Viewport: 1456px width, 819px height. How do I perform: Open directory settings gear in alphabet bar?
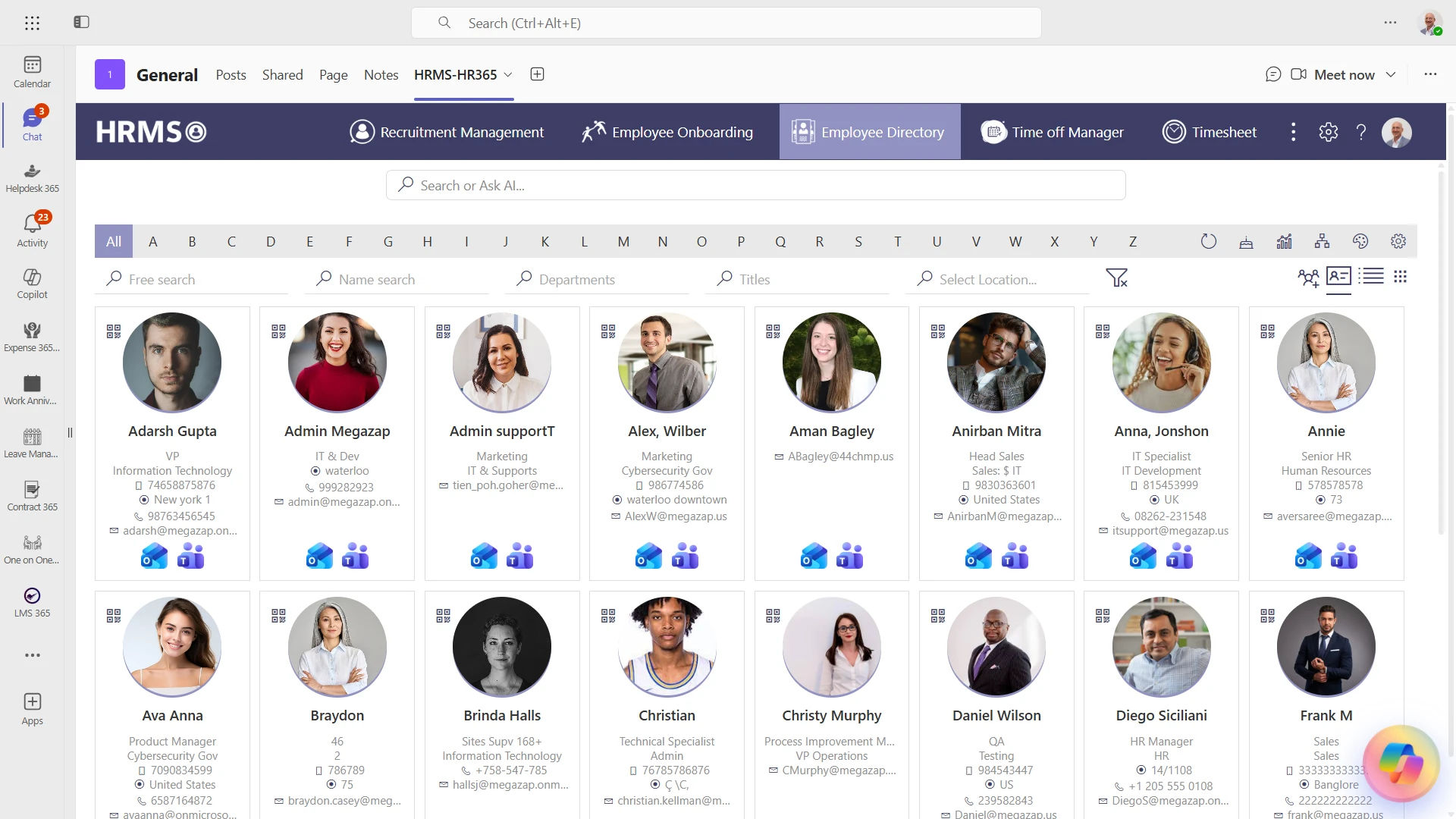pyautogui.click(x=1398, y=241)
